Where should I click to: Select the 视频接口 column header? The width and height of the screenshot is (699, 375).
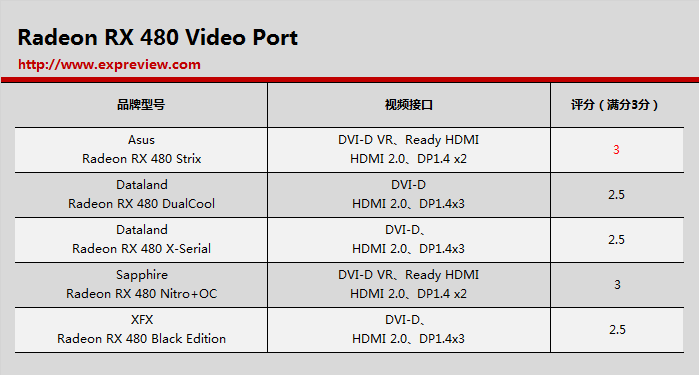[x=409, y=105]
